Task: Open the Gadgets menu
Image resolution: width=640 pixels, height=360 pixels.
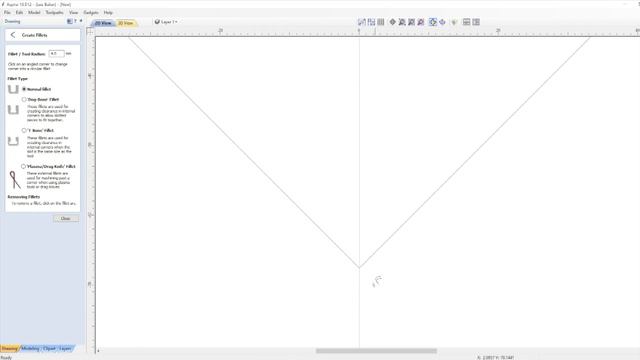Action: 91,12
